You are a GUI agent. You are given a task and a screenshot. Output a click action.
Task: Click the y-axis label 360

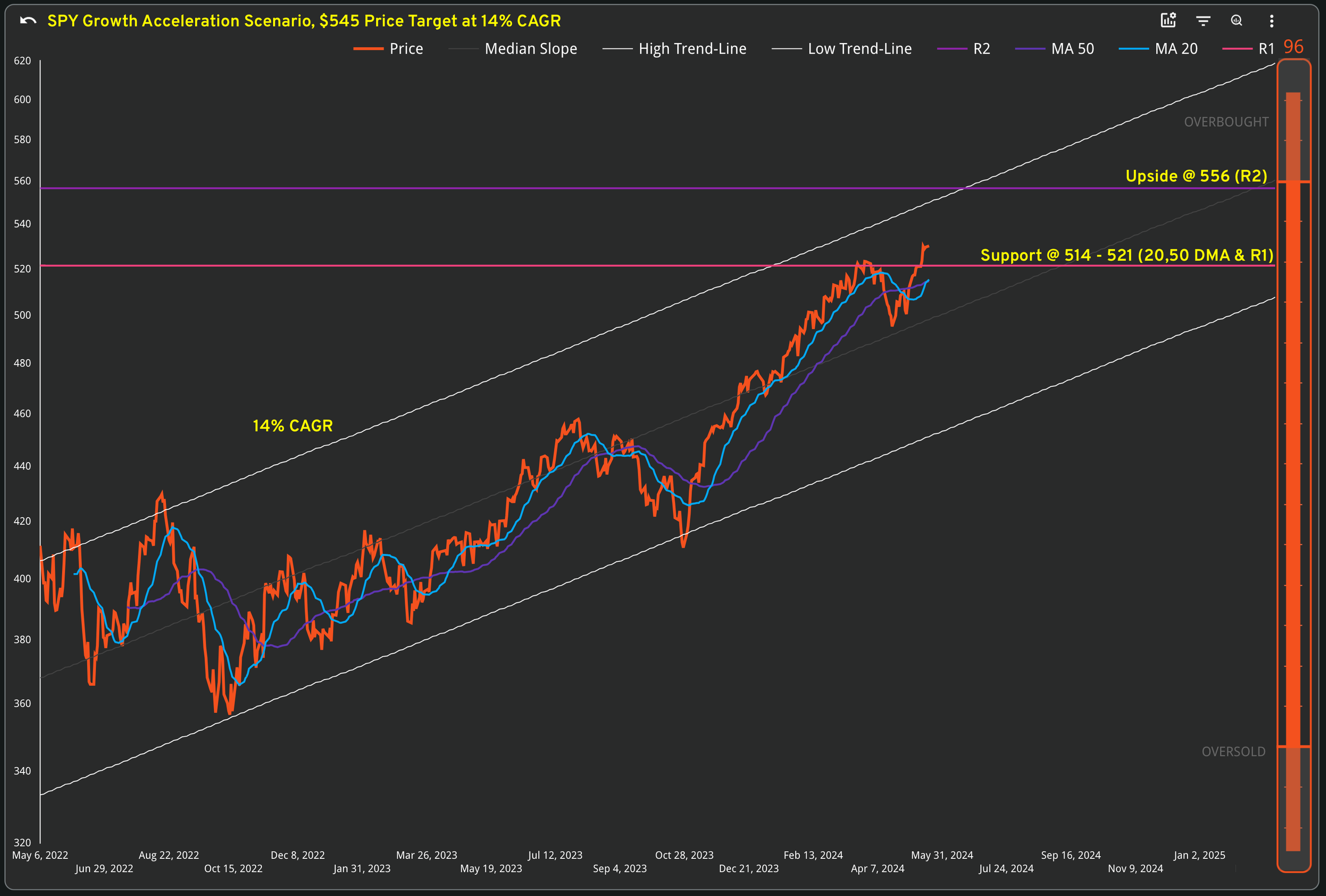click(x=22, y=703)
